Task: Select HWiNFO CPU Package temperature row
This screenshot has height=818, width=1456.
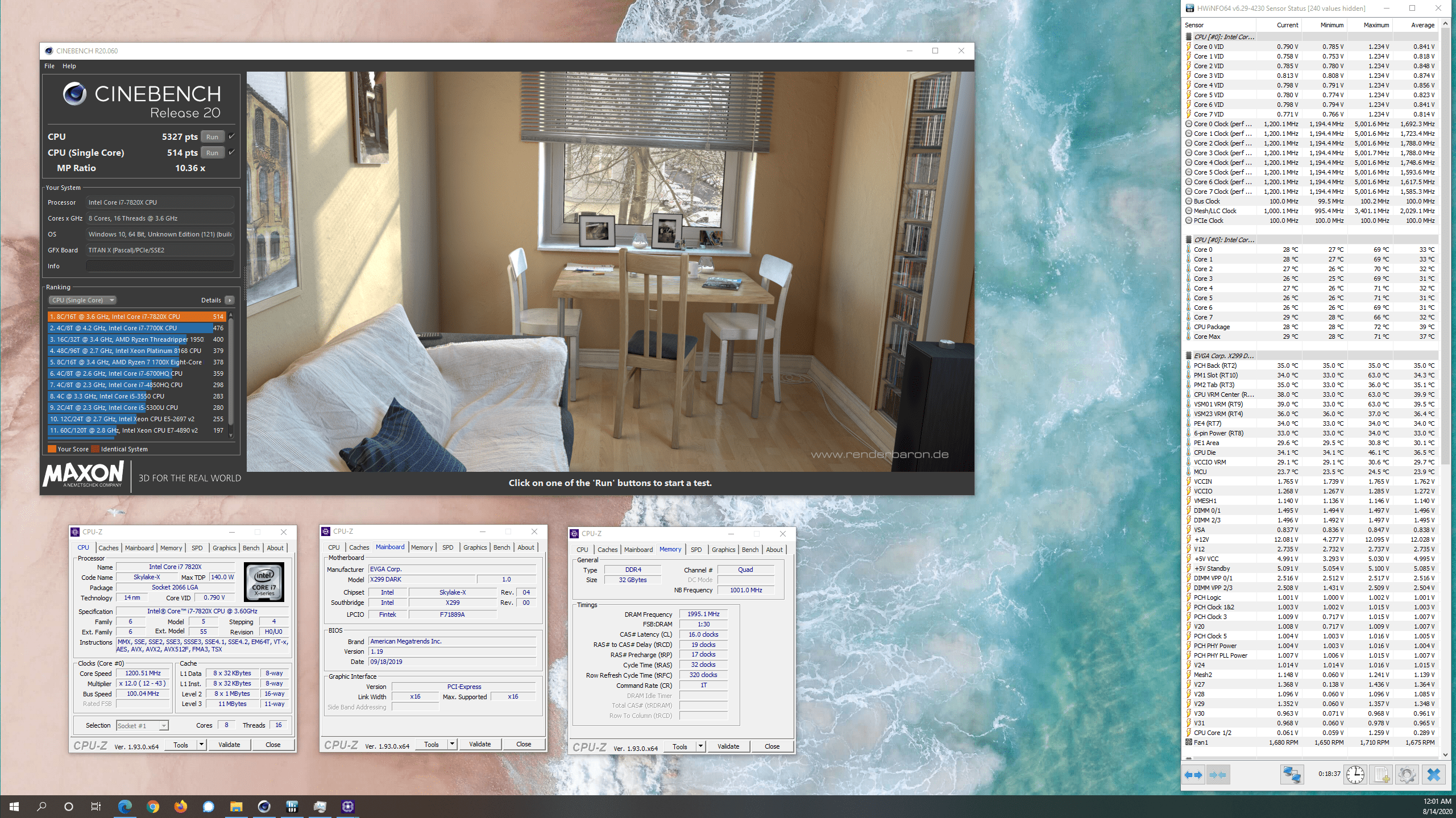Action: (x=1310, y=327)
